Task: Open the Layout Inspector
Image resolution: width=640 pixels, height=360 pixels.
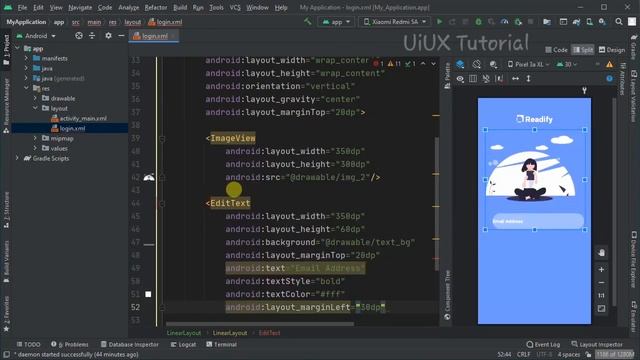Action: [598, 344]
